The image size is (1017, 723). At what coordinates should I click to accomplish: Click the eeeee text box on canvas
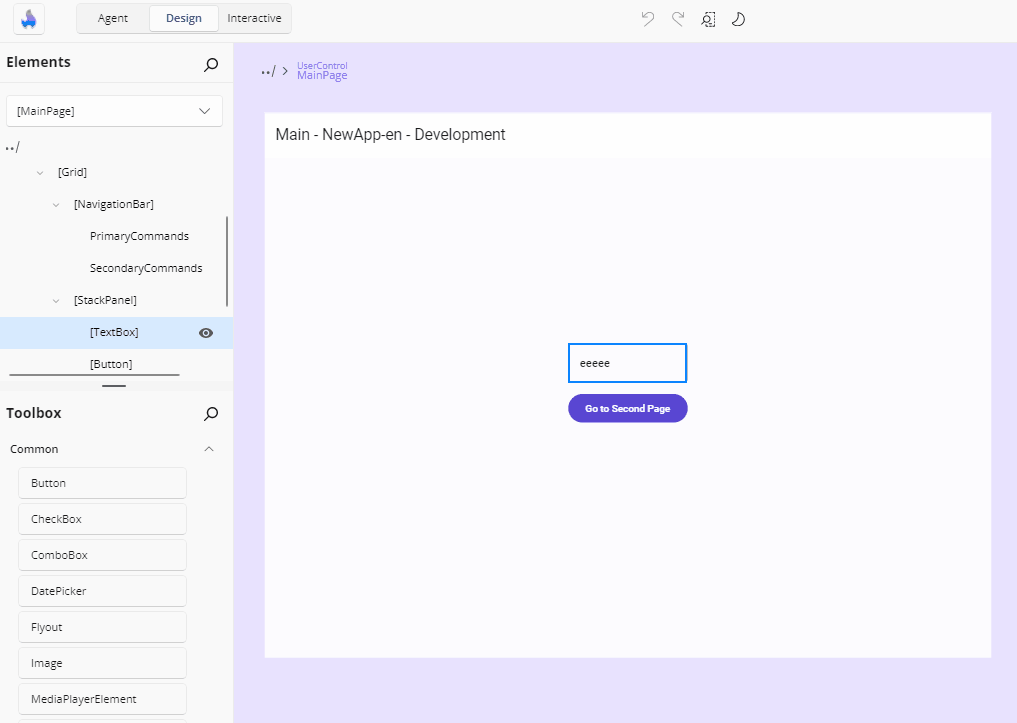[x=627, y=363]
